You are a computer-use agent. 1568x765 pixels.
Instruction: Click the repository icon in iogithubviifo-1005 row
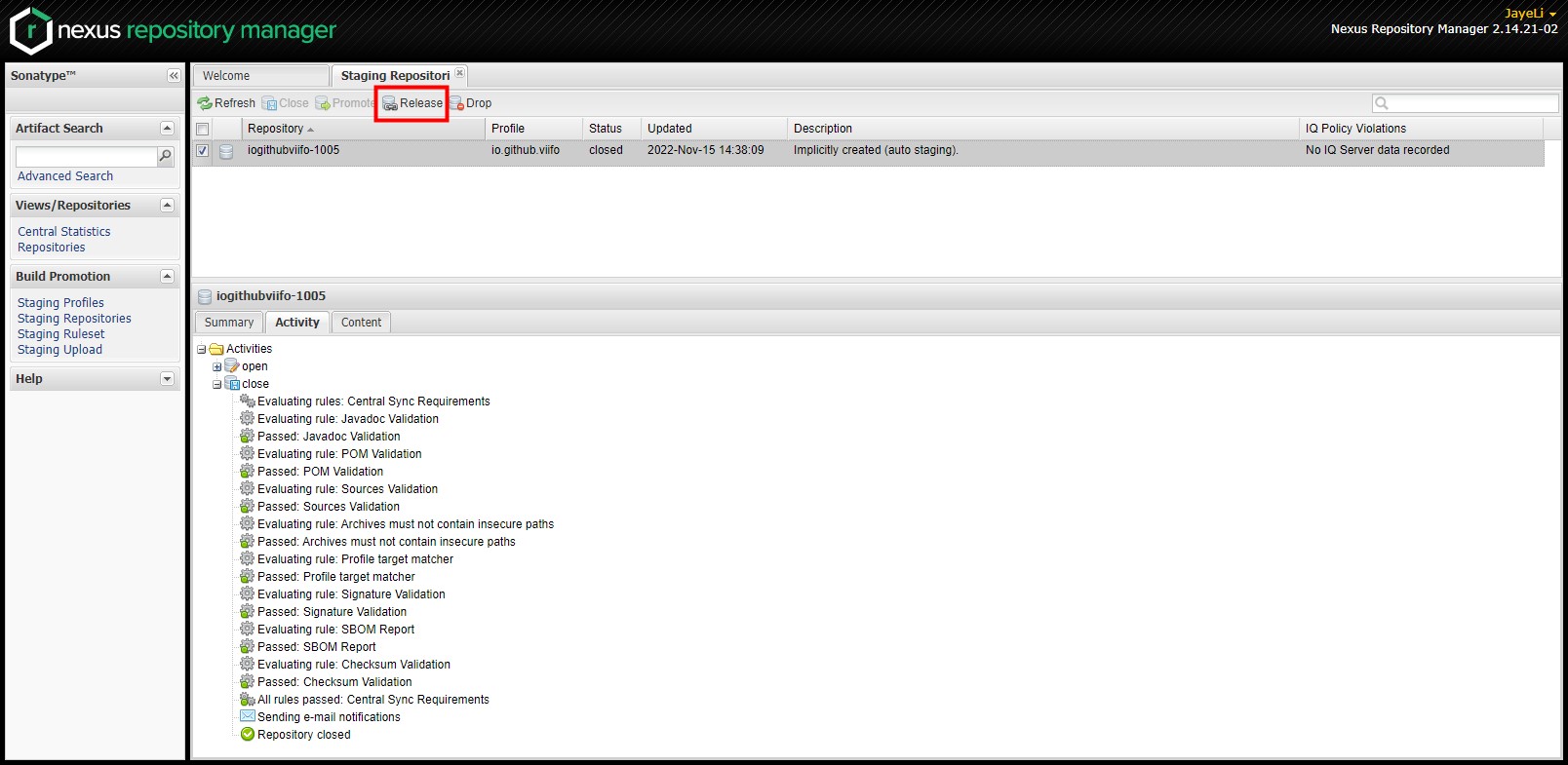[x=226, y=151]
